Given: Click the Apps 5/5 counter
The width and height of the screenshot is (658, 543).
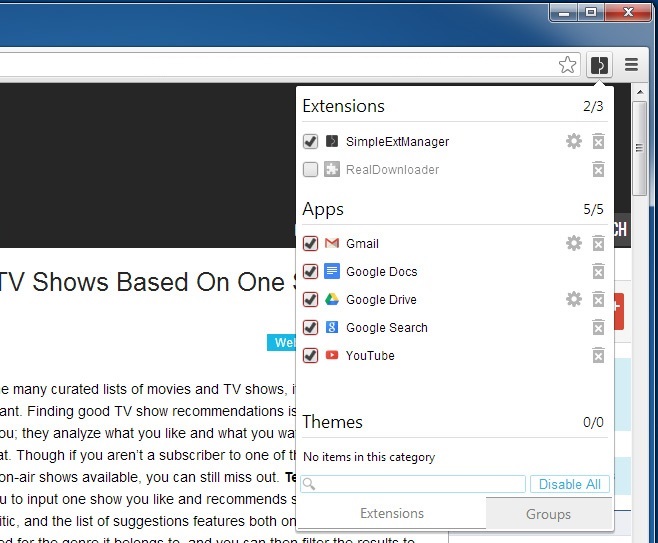Looking at the screenshot, I should [593, 209].
